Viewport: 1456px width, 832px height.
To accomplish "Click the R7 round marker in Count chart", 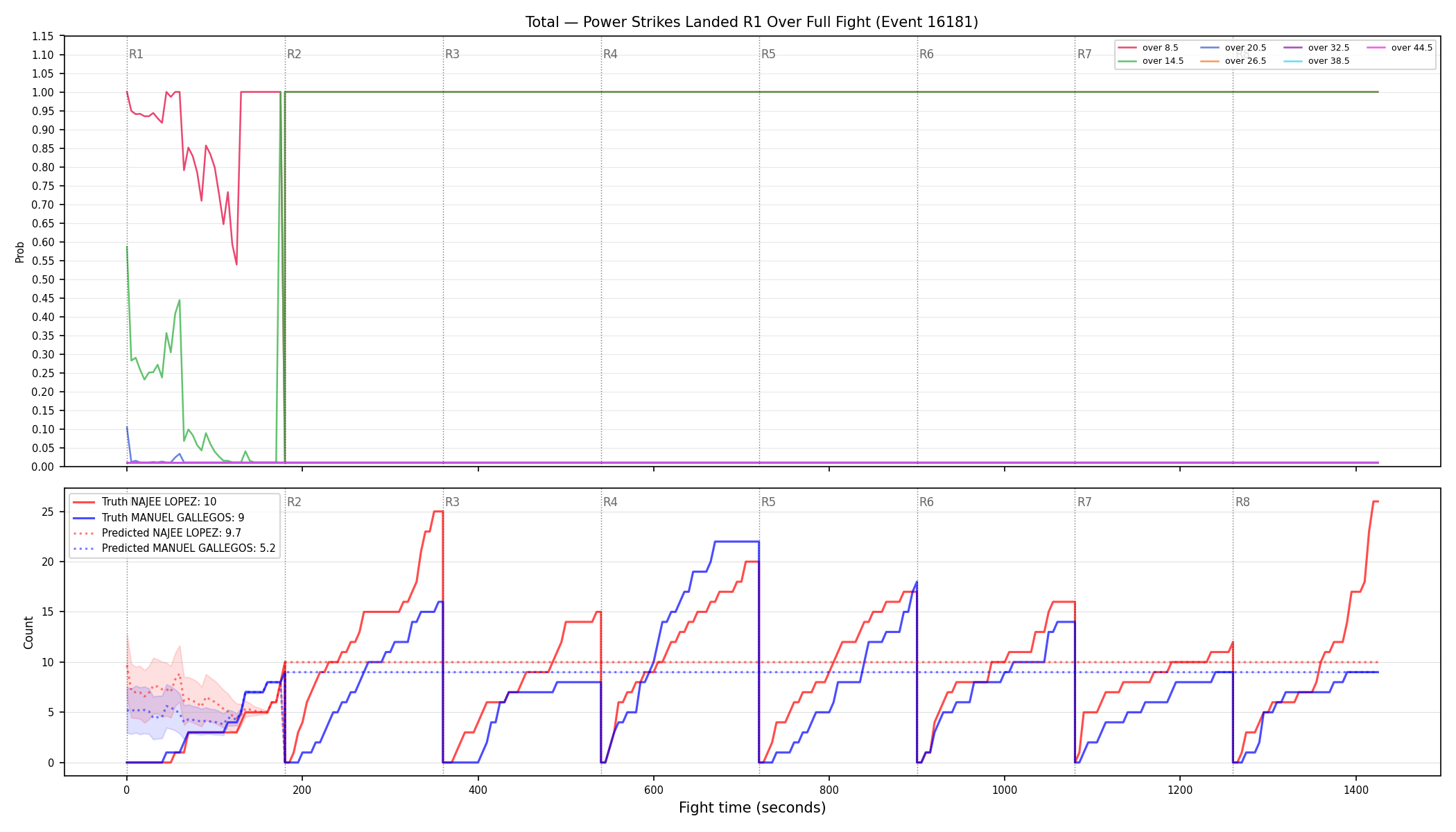I will tap(1084, 502).
